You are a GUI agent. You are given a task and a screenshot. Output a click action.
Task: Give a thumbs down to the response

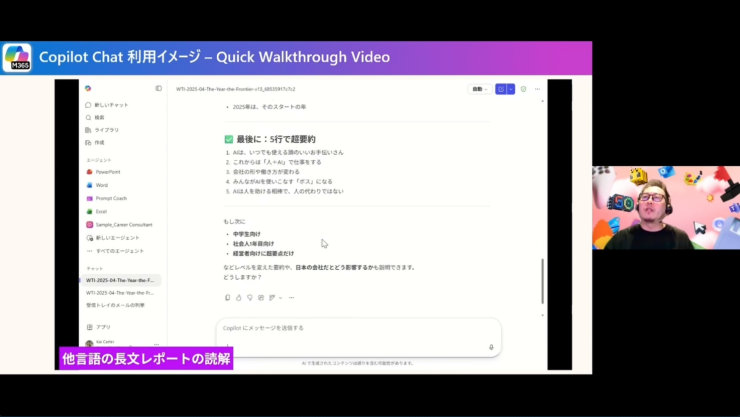[250, 298]
